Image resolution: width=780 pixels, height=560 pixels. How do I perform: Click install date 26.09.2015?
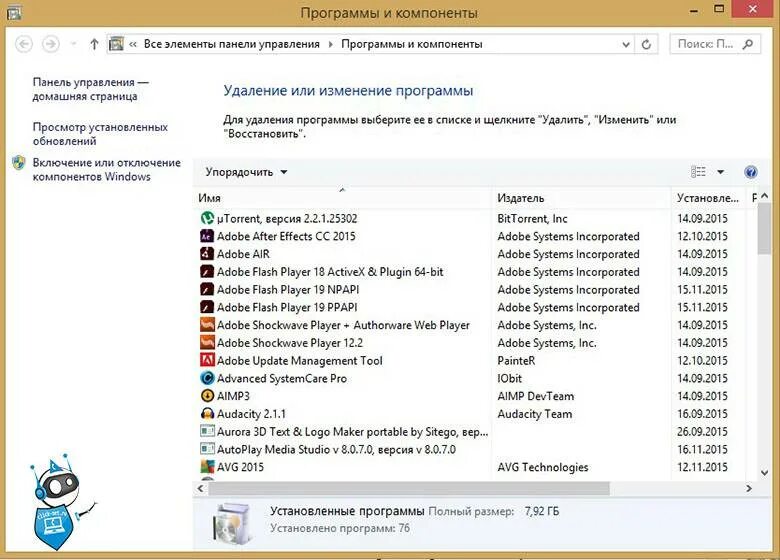click(x=702, y=432)
